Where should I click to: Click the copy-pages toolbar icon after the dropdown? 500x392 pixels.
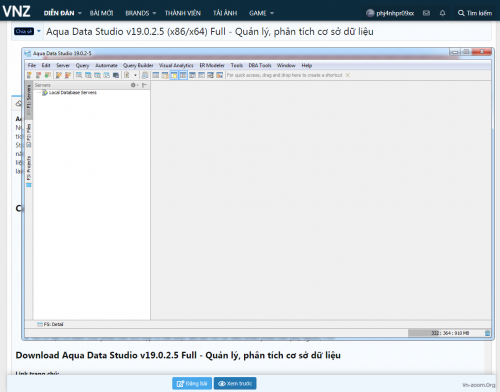click(x=145, y=75)
